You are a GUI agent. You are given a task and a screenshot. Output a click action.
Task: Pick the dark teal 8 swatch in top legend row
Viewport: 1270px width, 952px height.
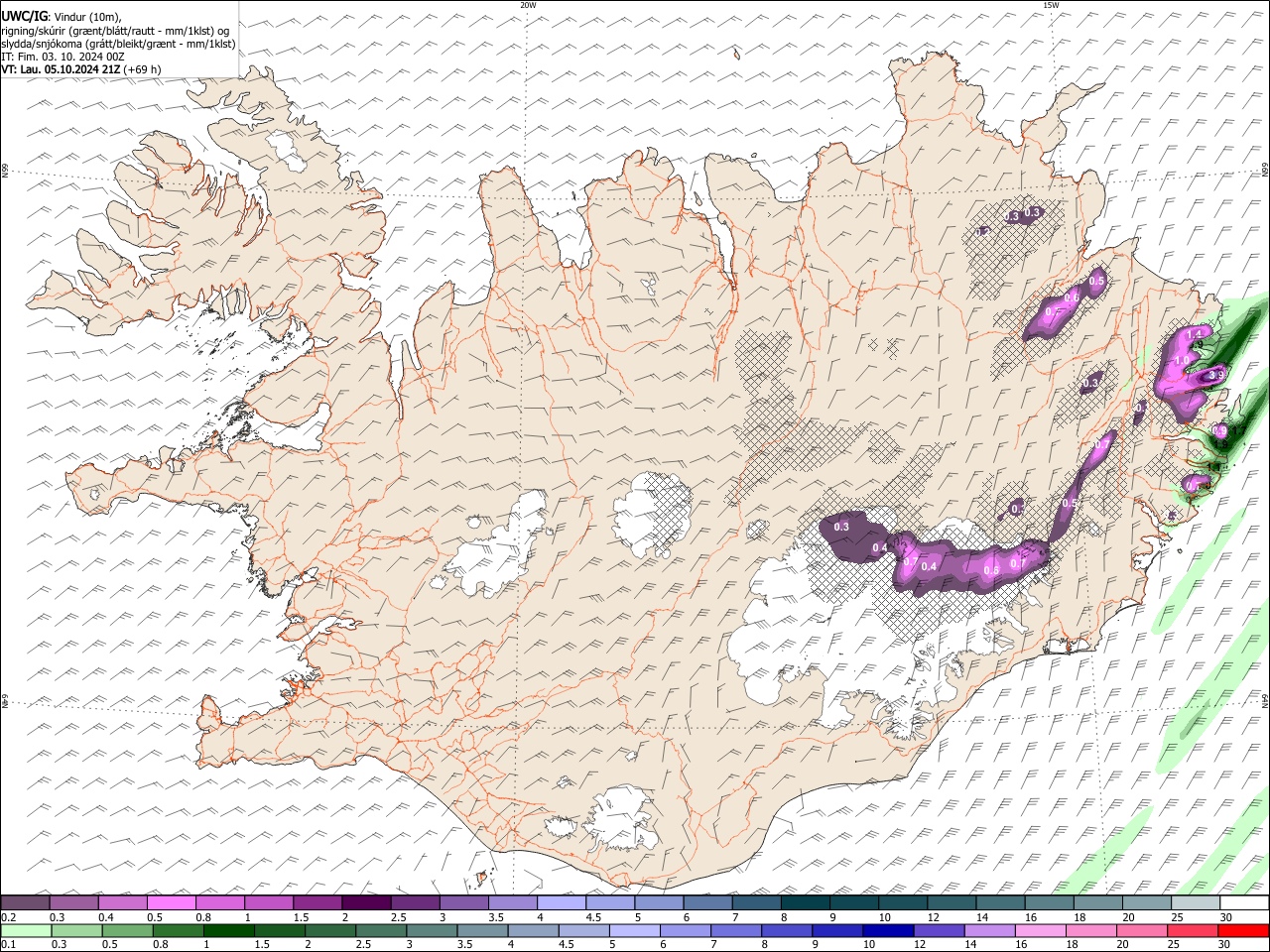coord(806,903)
